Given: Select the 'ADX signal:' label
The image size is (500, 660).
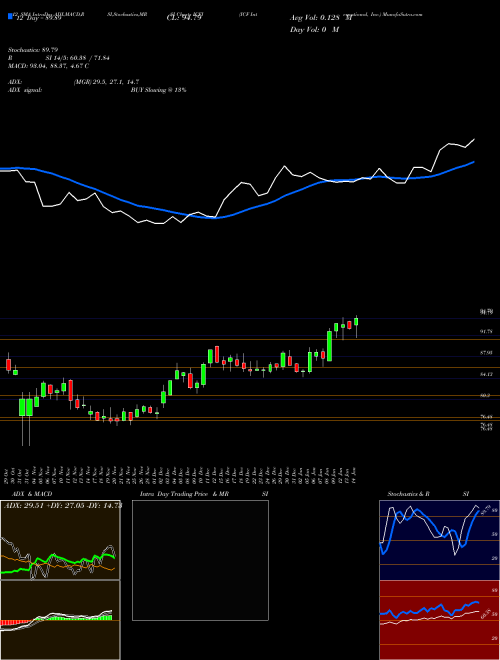Looking at the screenshot, I should [25, 90].
